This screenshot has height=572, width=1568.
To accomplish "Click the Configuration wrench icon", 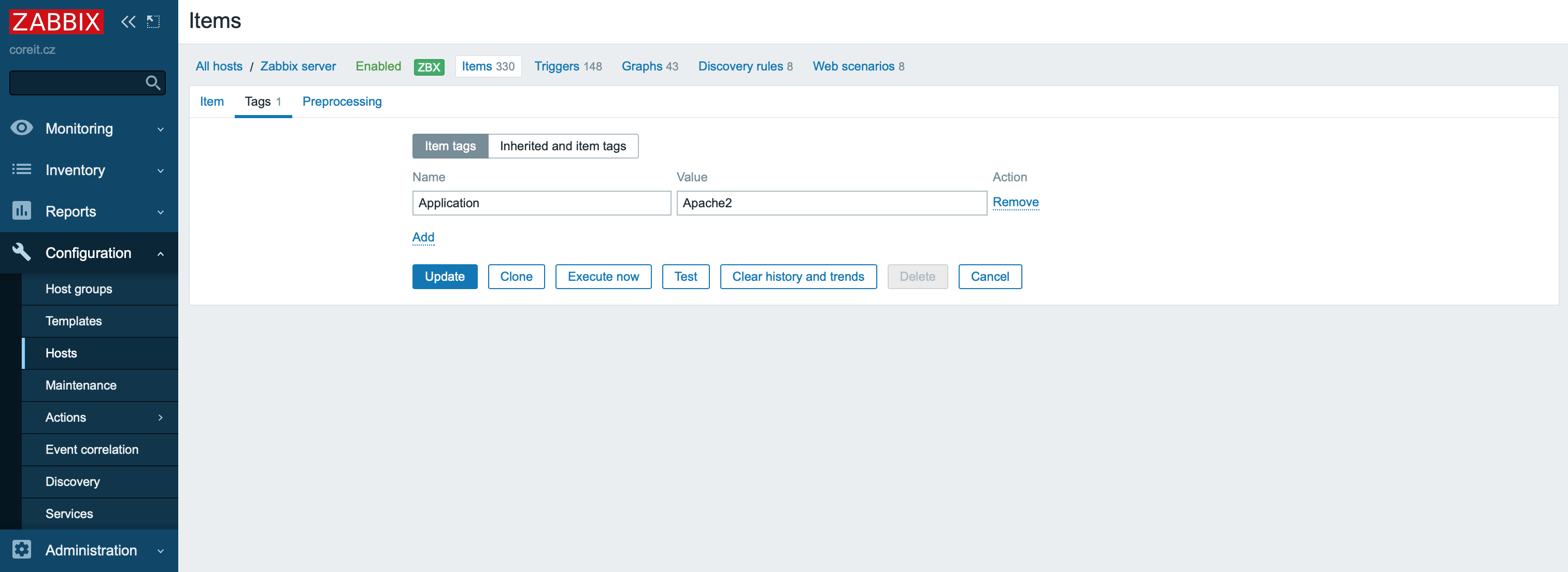I will pos(22,252).
